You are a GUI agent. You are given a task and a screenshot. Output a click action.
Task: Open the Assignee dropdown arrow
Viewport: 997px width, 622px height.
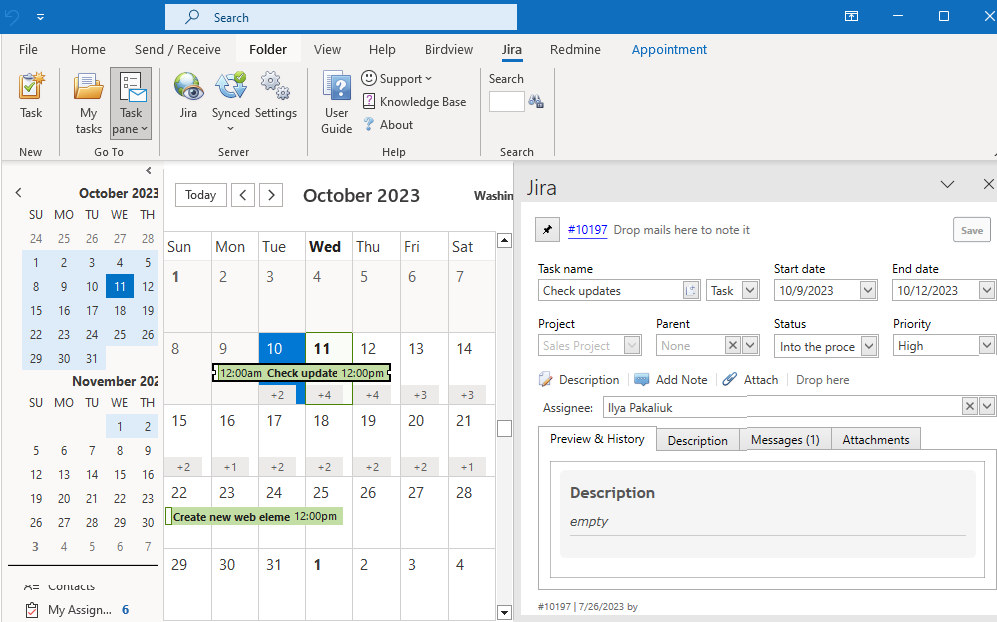click(986, 406)
